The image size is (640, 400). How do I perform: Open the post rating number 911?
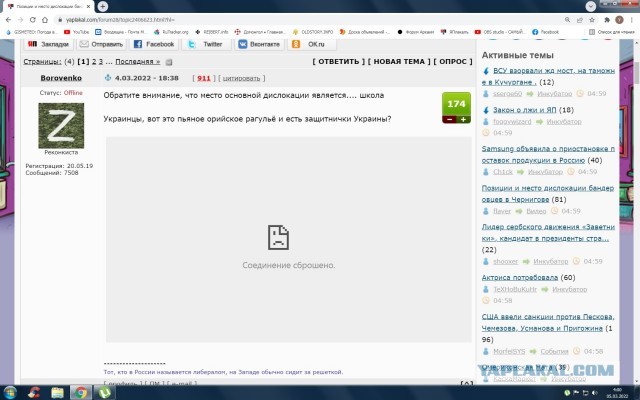pyautogui.click(x=204, y=78)
